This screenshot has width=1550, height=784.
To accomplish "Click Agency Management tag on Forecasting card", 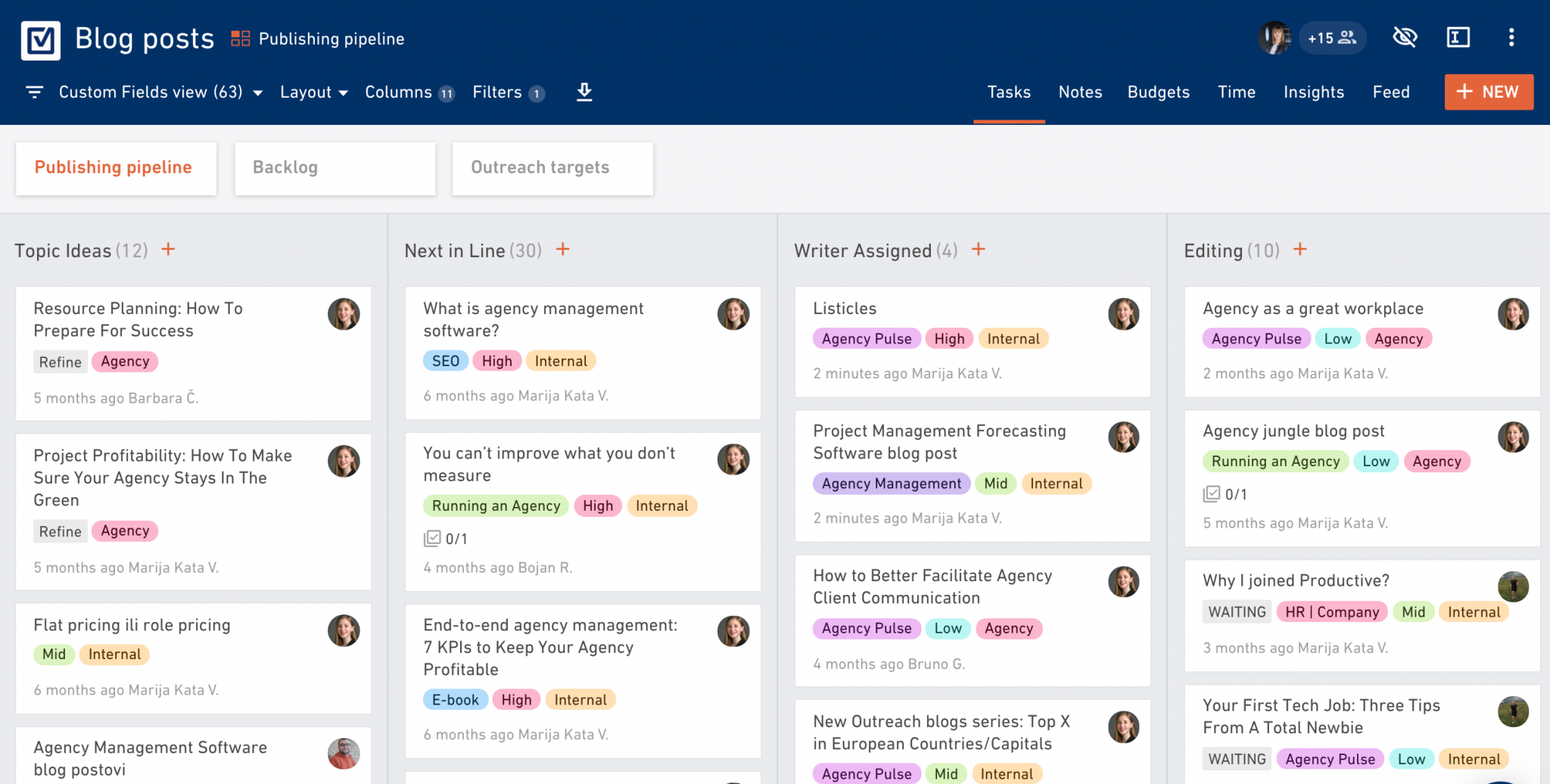I will coord(892,484).
